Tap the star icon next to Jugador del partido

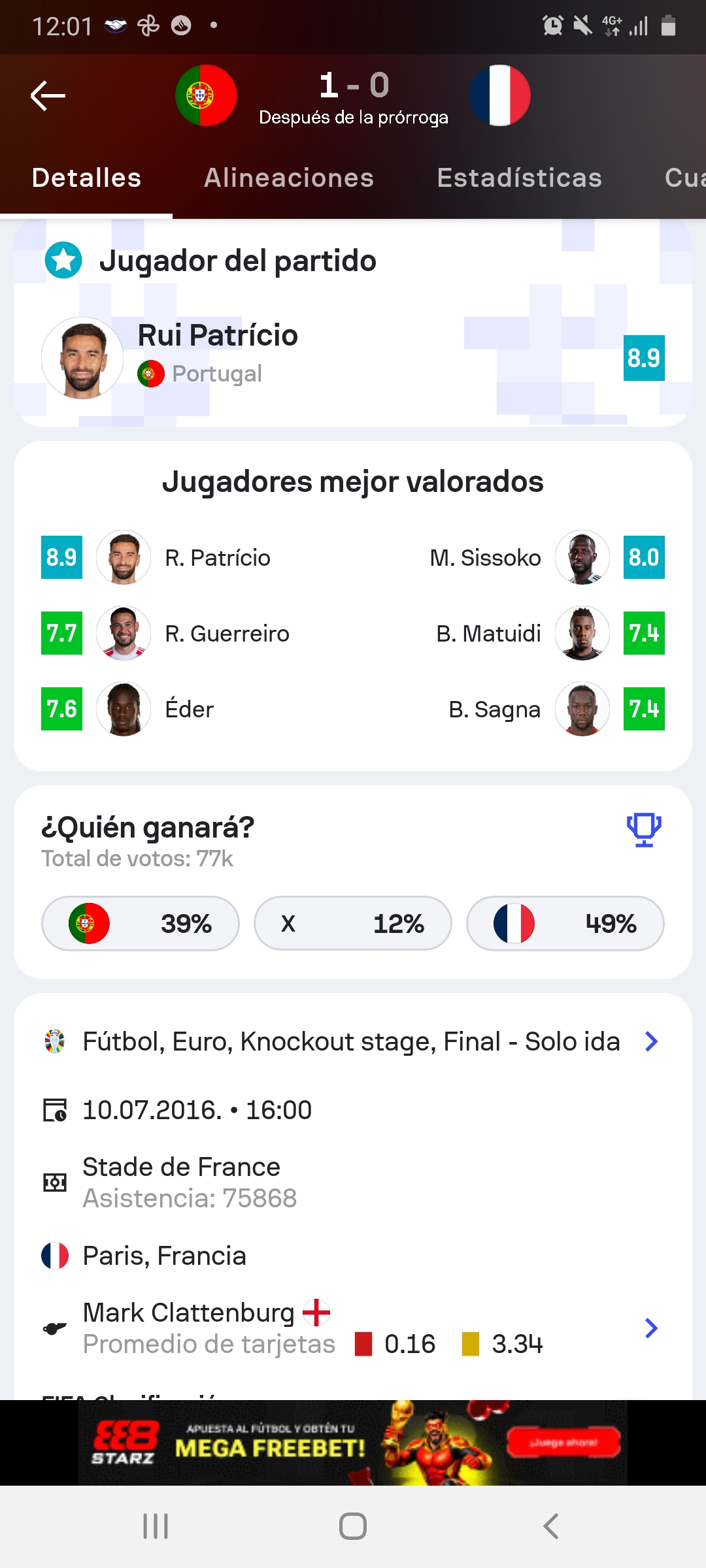pos(63,260)
